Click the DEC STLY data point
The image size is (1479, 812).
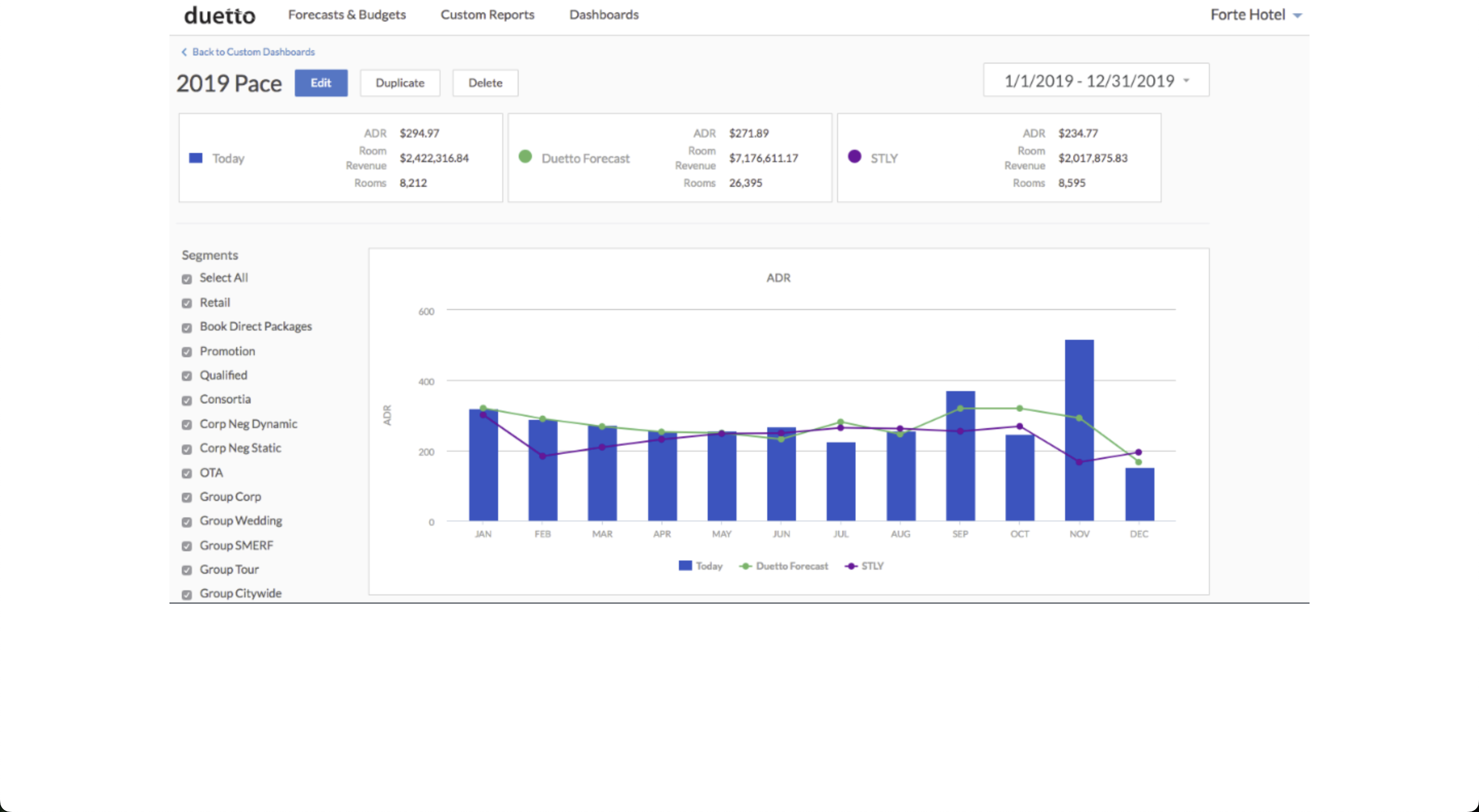[1139, 452]
